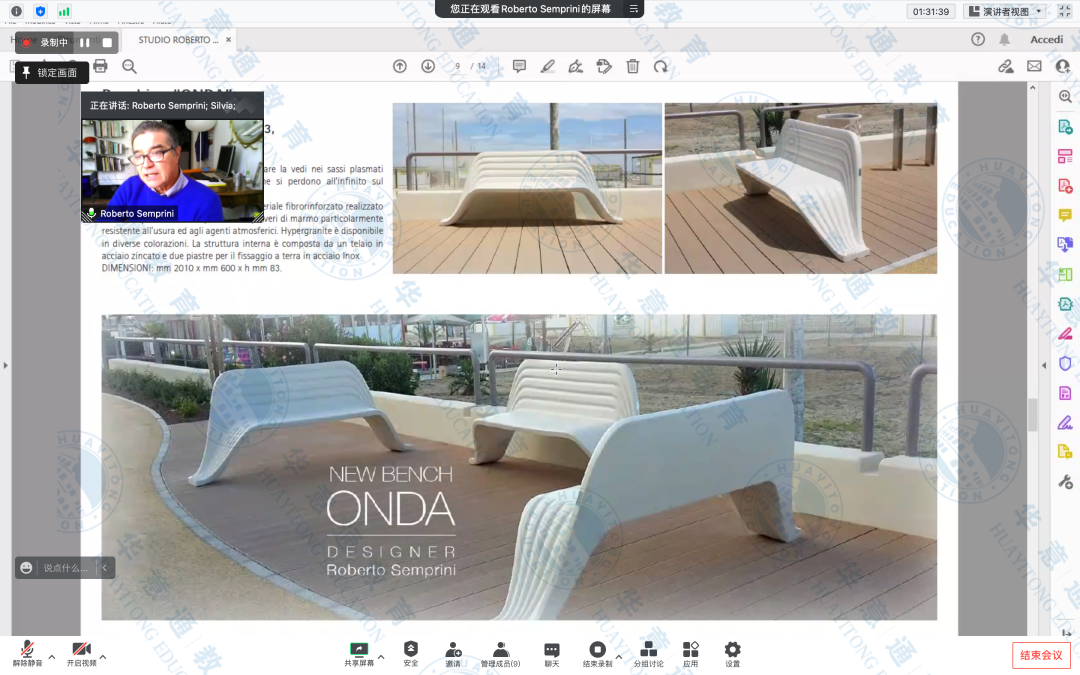Click the 说点什么 chat input field
Image resolution: width=1080 pixels, height=675 pixels.
[x=65, y=568]
